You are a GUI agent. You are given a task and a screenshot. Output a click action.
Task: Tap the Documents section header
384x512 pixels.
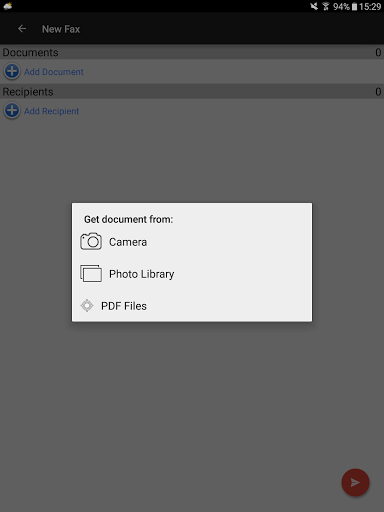point(192,52)
